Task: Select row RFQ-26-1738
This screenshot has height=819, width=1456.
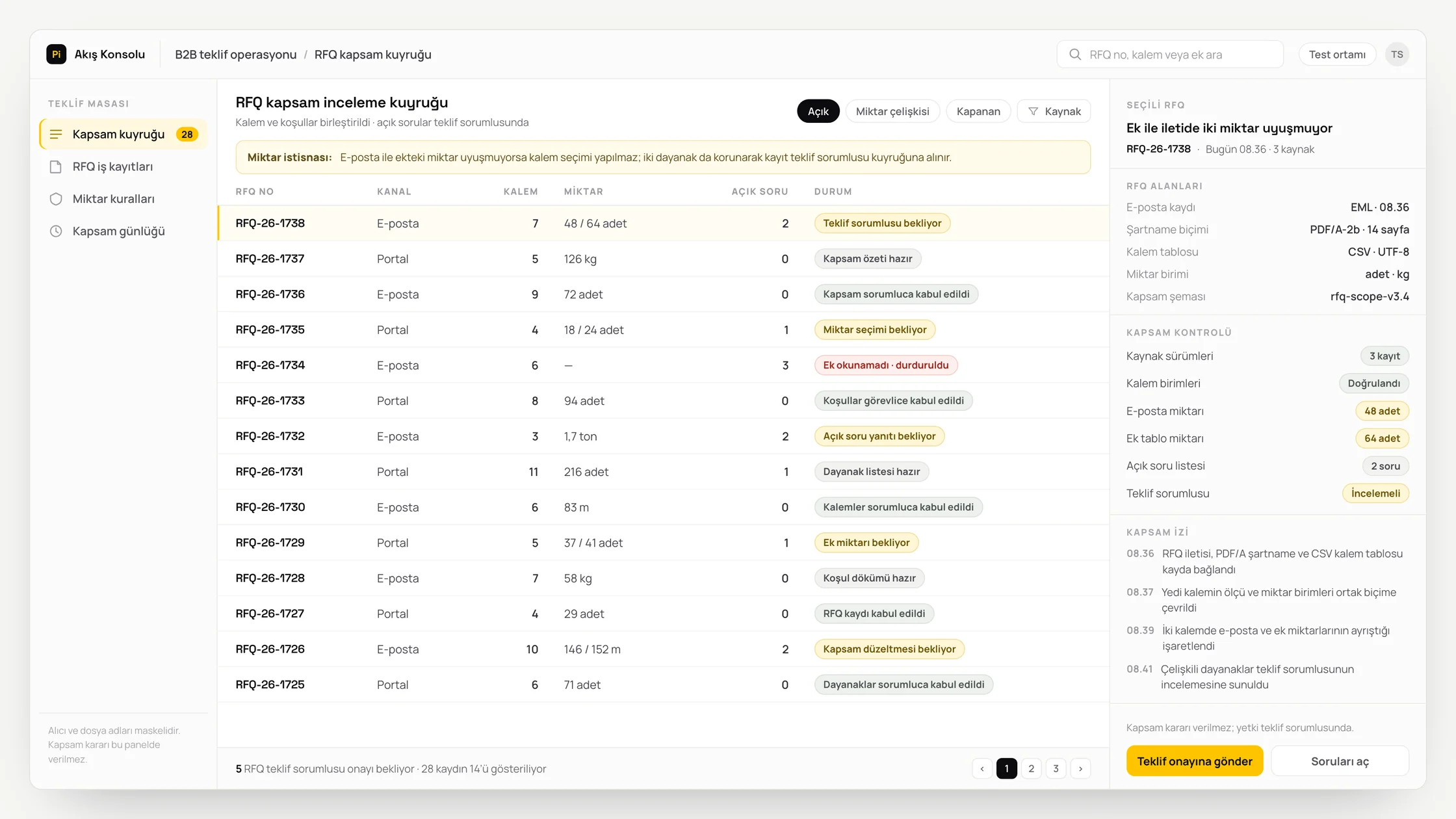Action: pos(663,223)
